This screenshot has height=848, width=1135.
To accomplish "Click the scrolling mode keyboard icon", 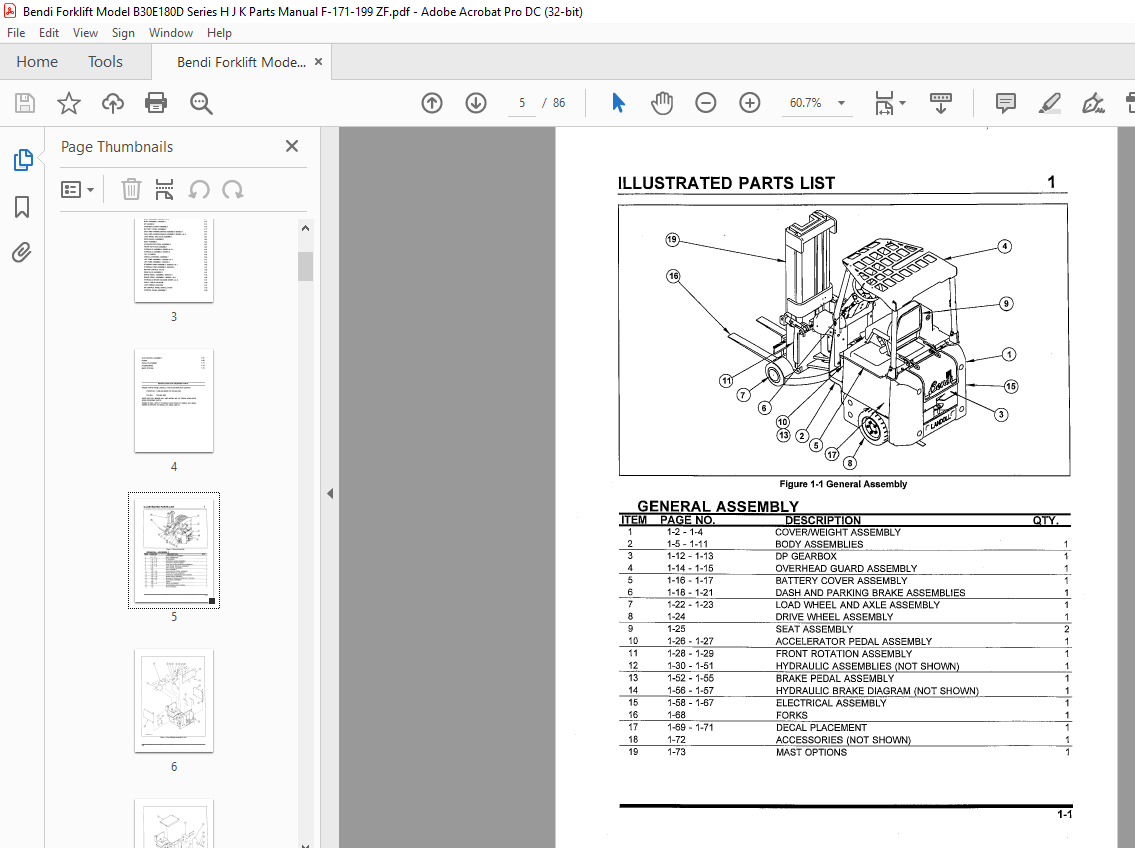I will tap(940, 103).
